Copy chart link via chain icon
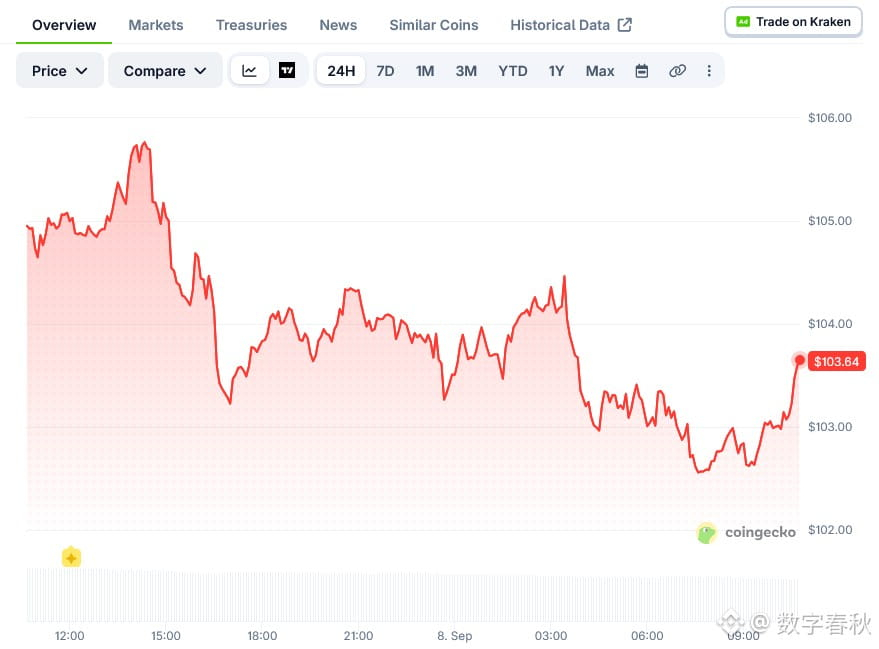879x649 pixels. [x=677, y=71]
